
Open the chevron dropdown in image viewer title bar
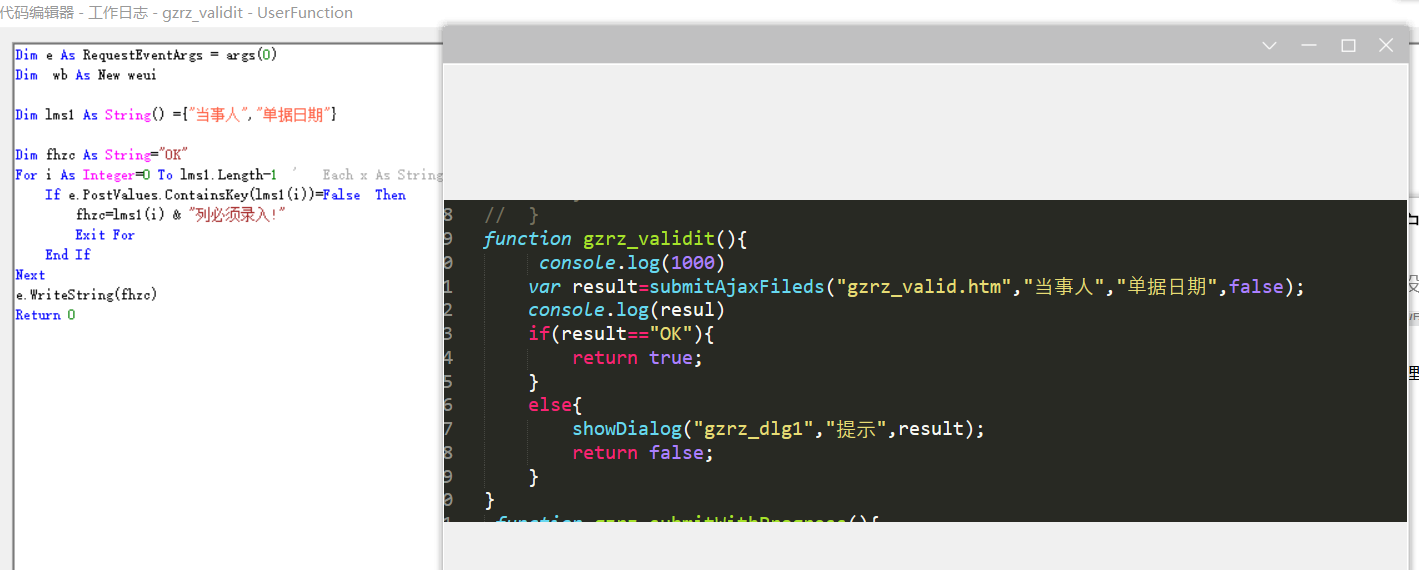pyautogui.click(x=1270, y=46)
